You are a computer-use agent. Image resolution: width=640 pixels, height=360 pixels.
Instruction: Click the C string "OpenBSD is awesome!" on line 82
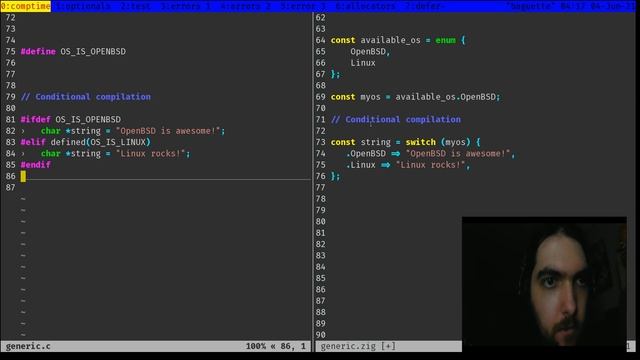coord(168,131)
